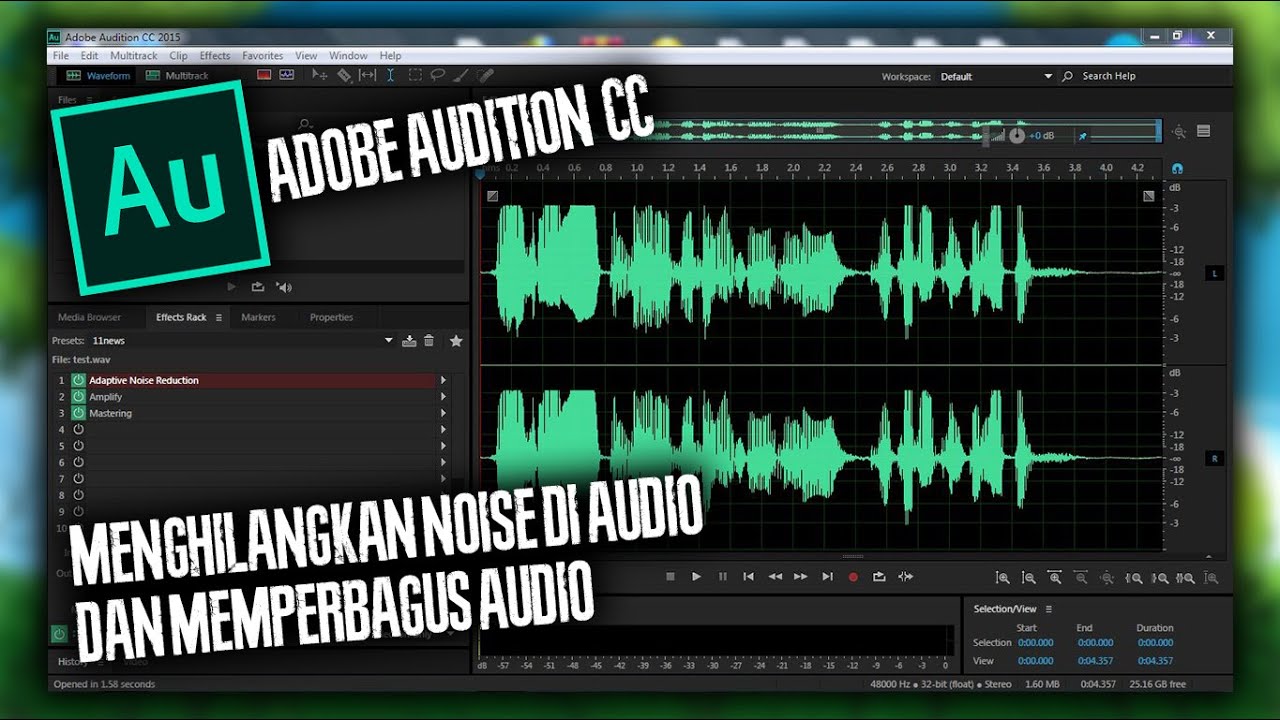Screen dimensions: 1280x720
Task: Adjust the +0 dB gain knob
Action: coord(1016,135)
